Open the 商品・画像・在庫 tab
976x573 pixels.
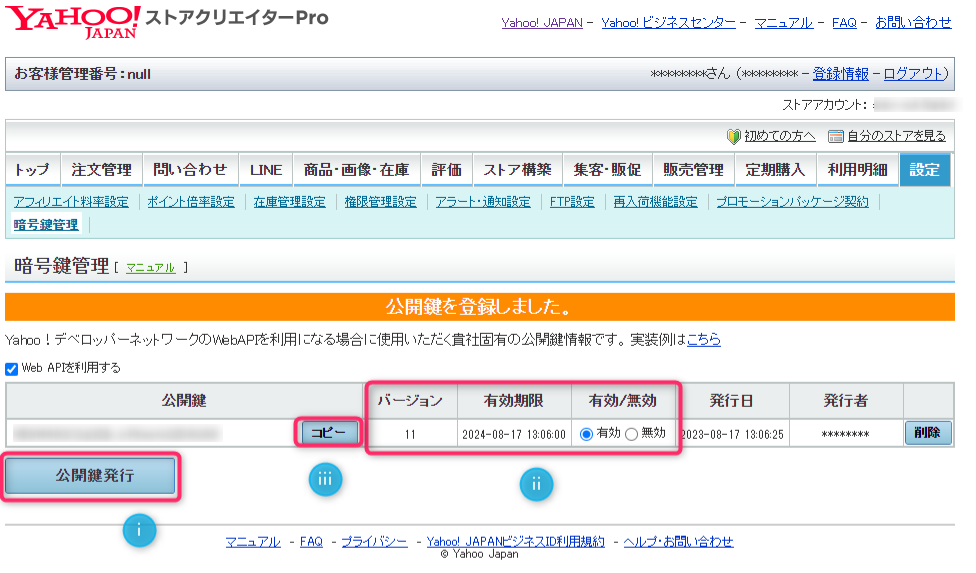(x=357, y=170)
